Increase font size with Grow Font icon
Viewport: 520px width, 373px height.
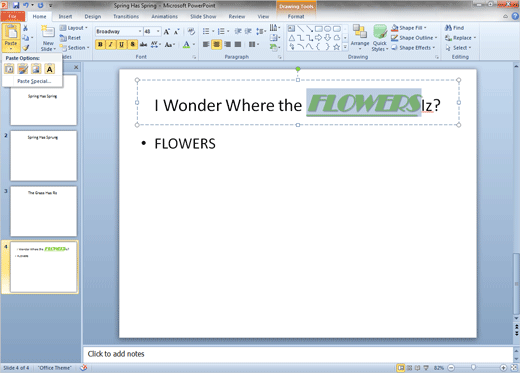pyautogui.click(x=166, y=31)
